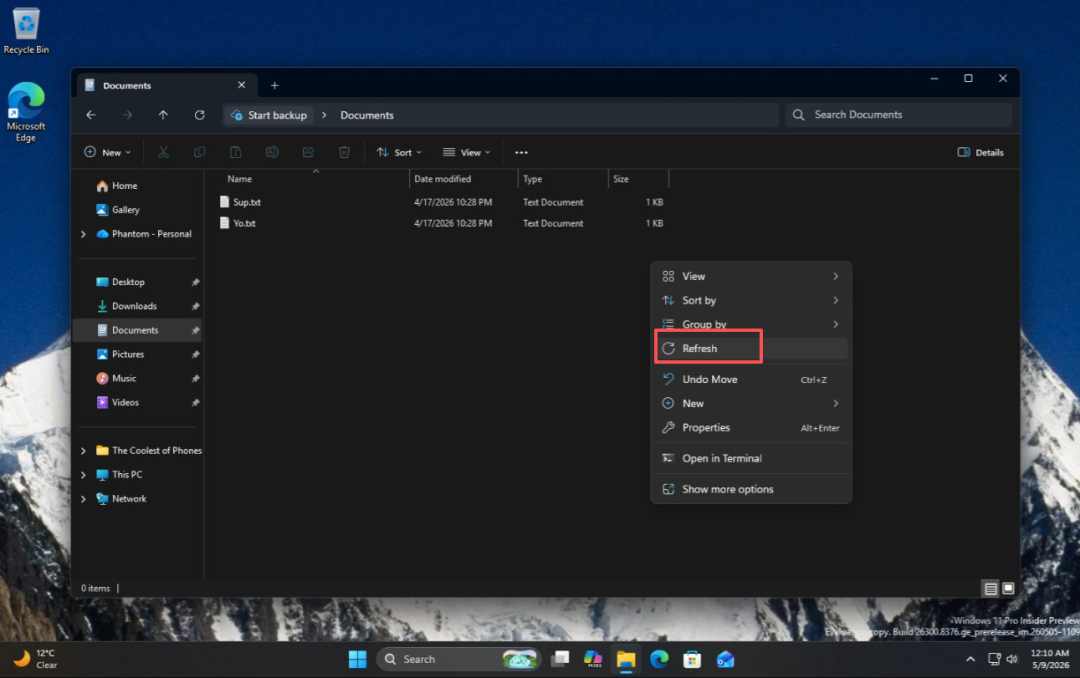Screen dimensions: 1080x678
Task: Expand the Network tree node
Action: pyautogui.click(x=83, y=499)
